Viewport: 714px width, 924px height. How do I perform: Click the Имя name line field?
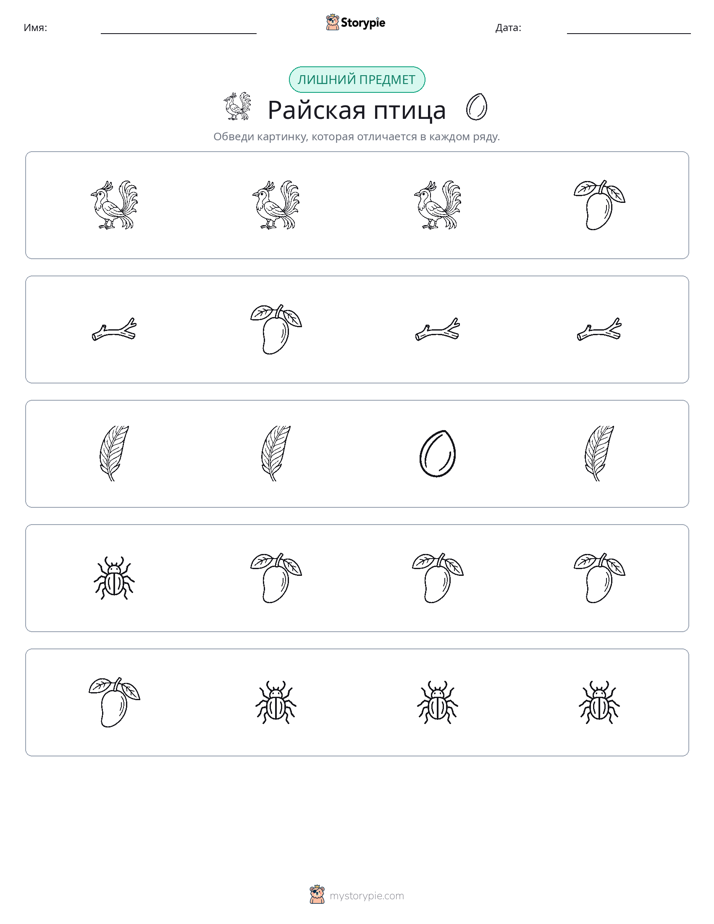pyautogui.click(x=178, y=28)
